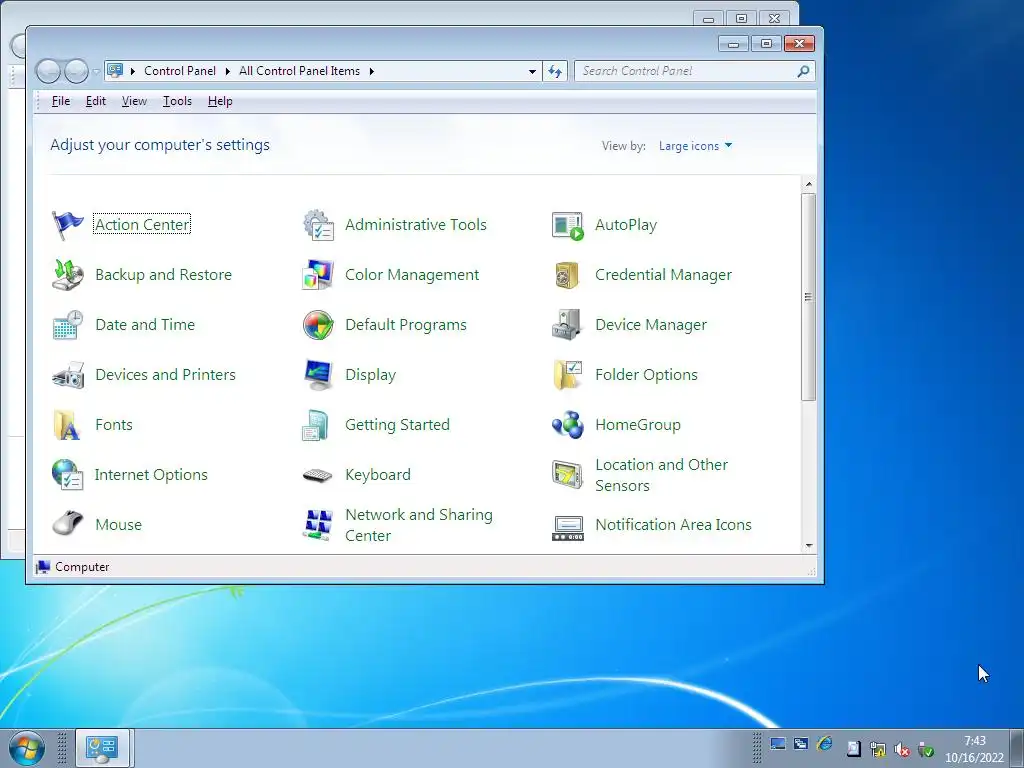Click the scrollbar down arrow
This screenshot has height=768, width=1024.
click(x=809, y=546)
